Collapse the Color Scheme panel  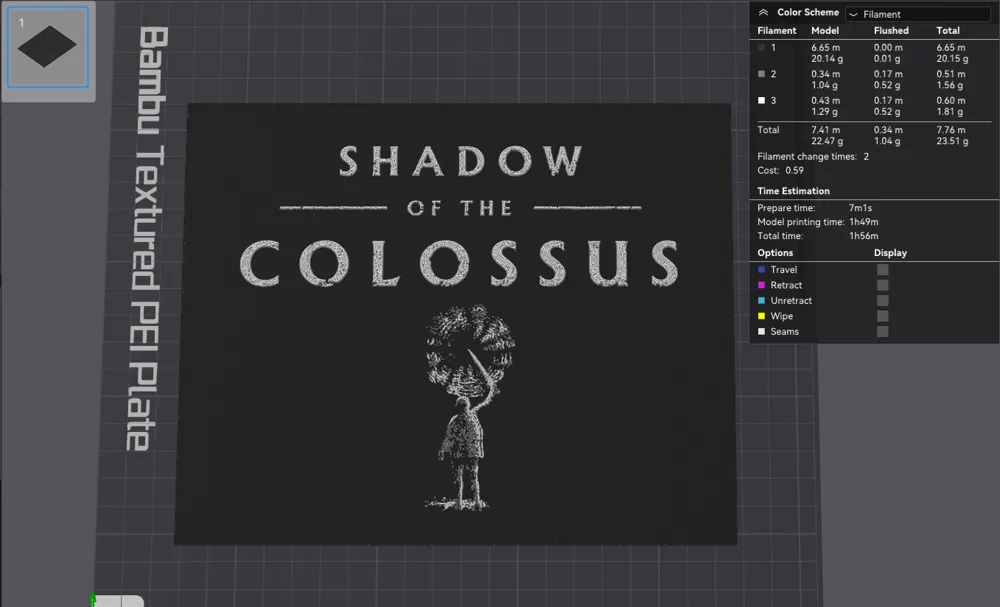[763, 12]
